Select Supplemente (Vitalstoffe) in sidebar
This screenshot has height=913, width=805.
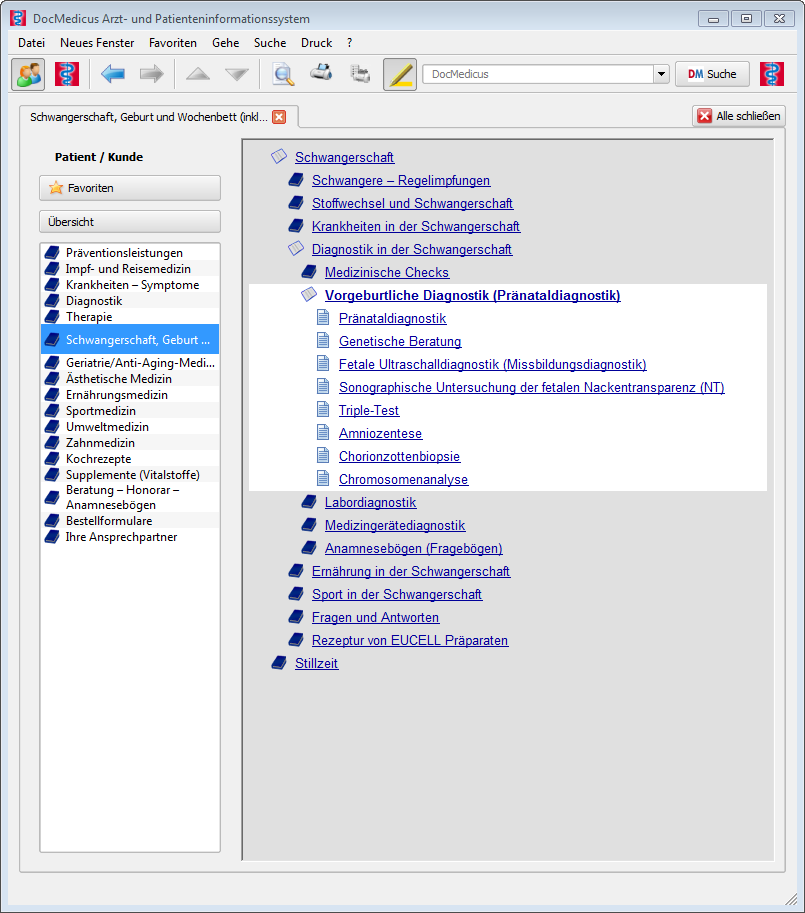coord(130,475)
